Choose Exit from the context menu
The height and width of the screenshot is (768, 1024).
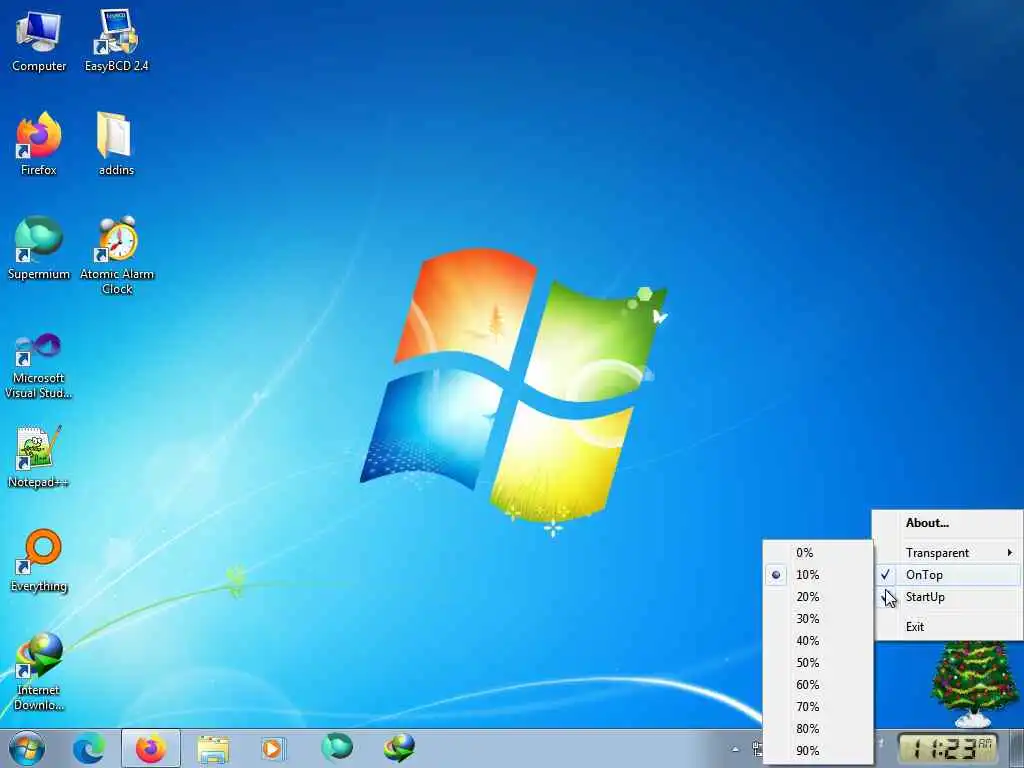pyautogui.click(x=948, y=626)
